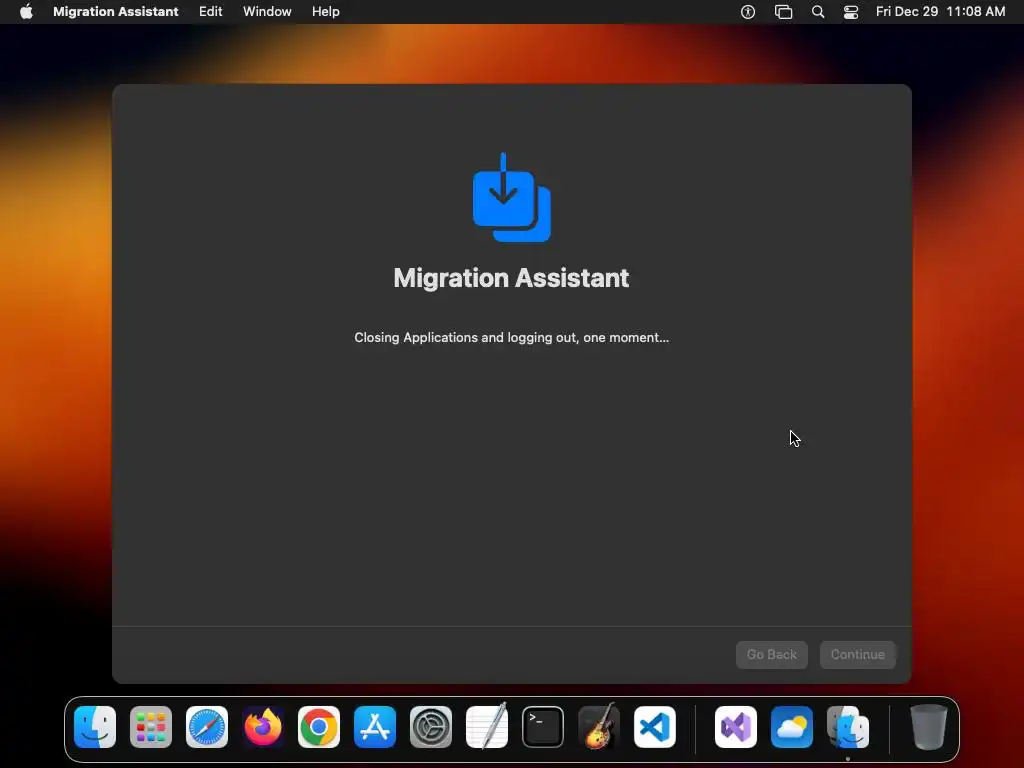Open the Stage Manager menu bar icon
Screen dimensions: 1024x768
point(783,12)
